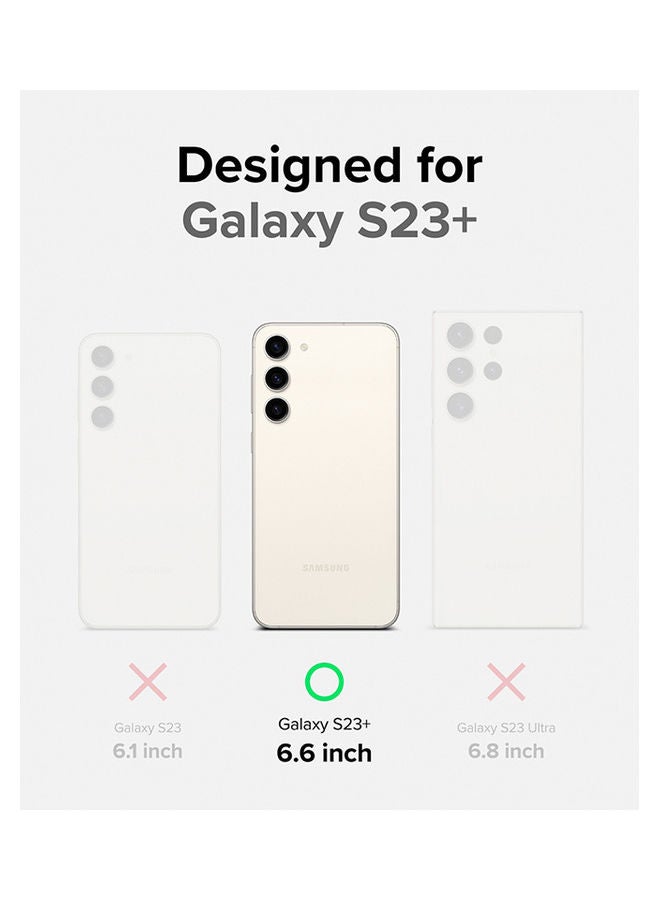Select the highlighted Galaxy S23+ phone image
The height and width of the screenshot is (900, 660).
pos(326,476)
